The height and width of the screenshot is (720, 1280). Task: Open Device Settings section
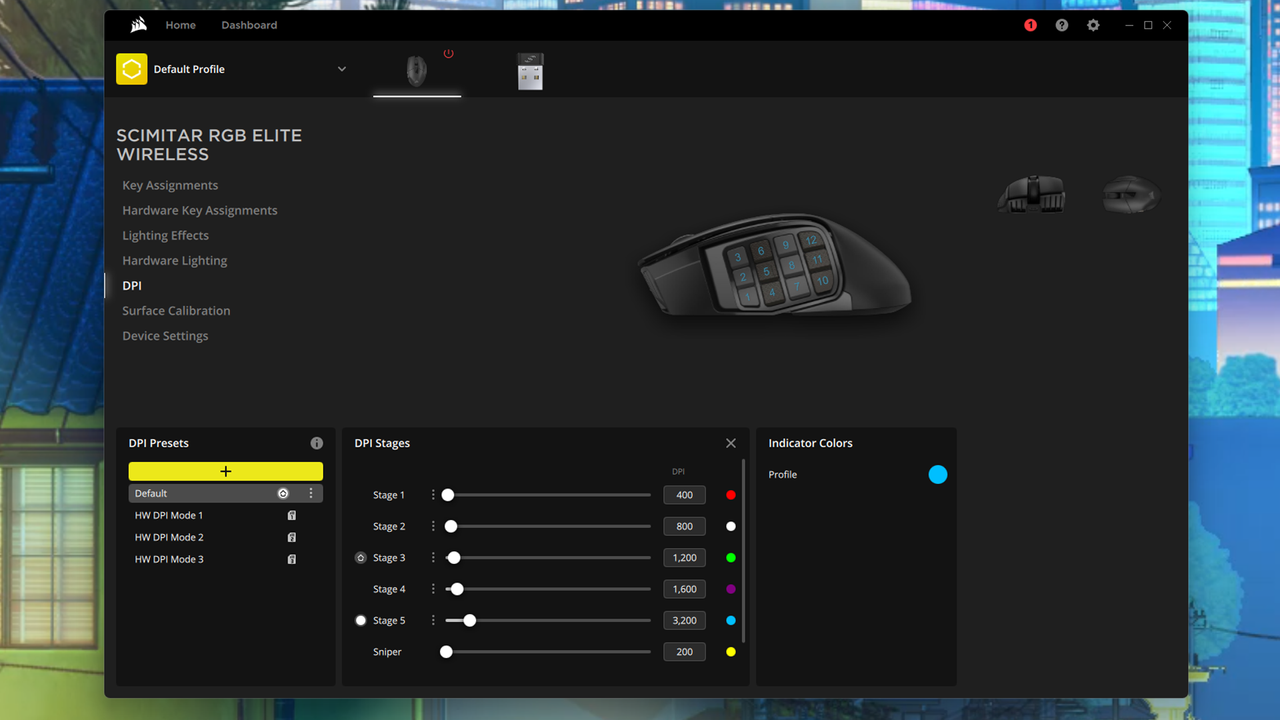pos(165,336)
